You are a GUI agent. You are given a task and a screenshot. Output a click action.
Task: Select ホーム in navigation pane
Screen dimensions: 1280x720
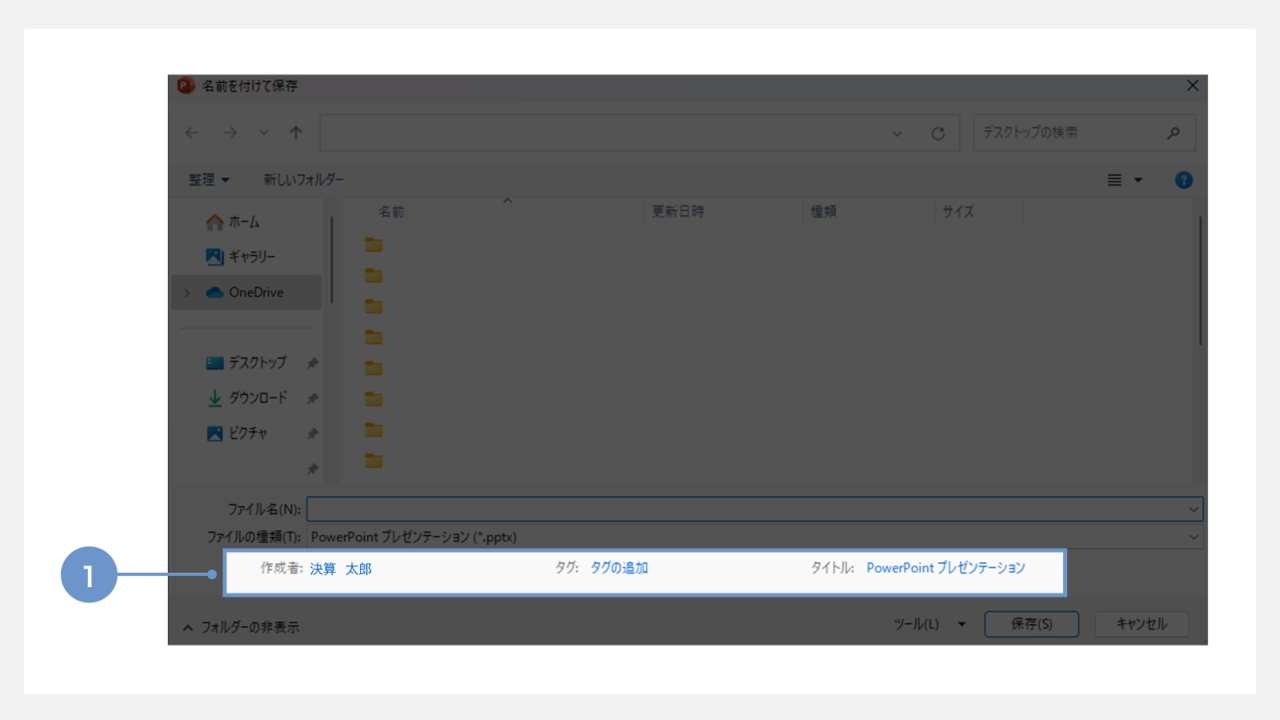[247, 222]
